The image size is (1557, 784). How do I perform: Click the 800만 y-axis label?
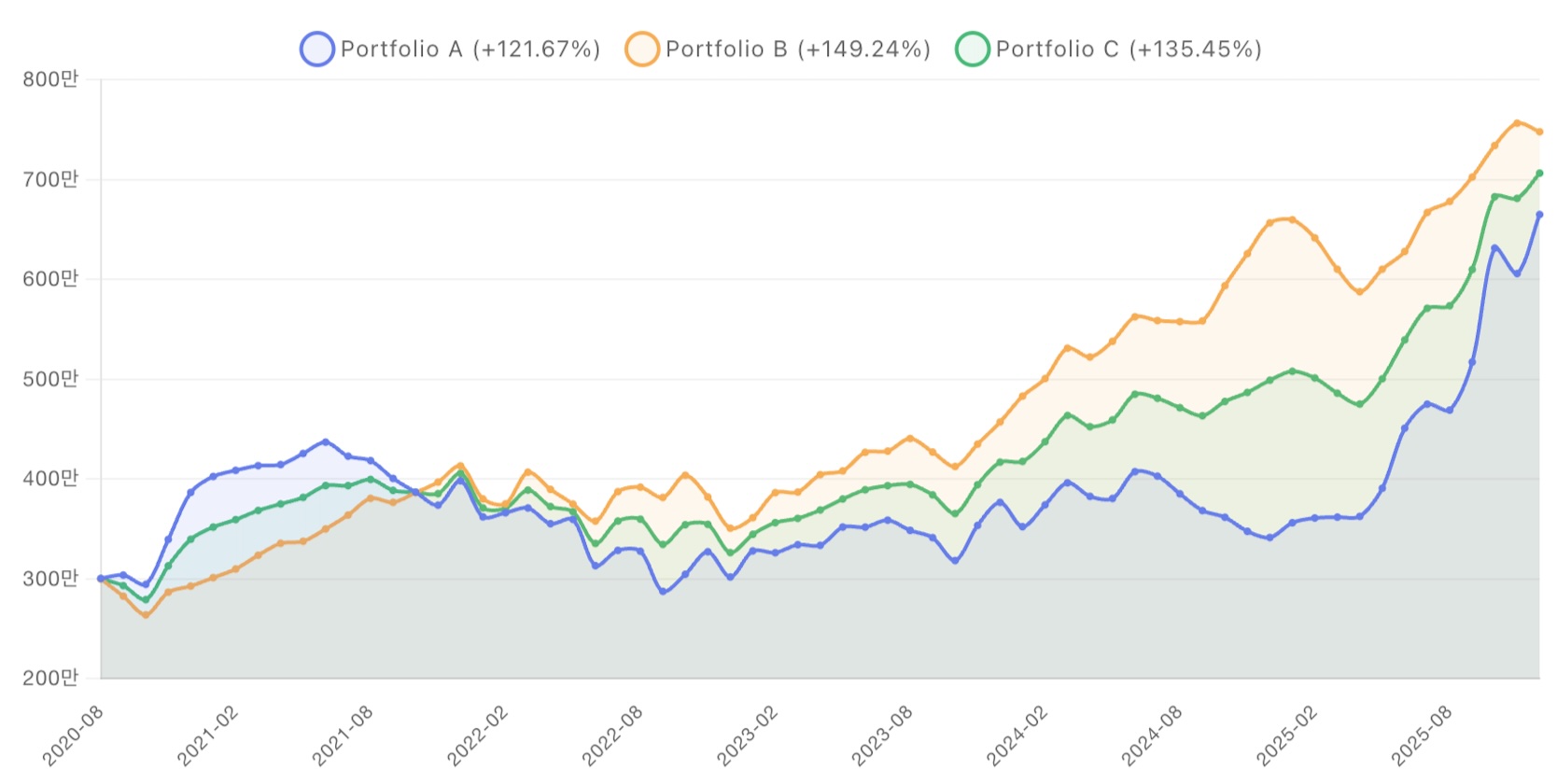(x=50, y=79)
